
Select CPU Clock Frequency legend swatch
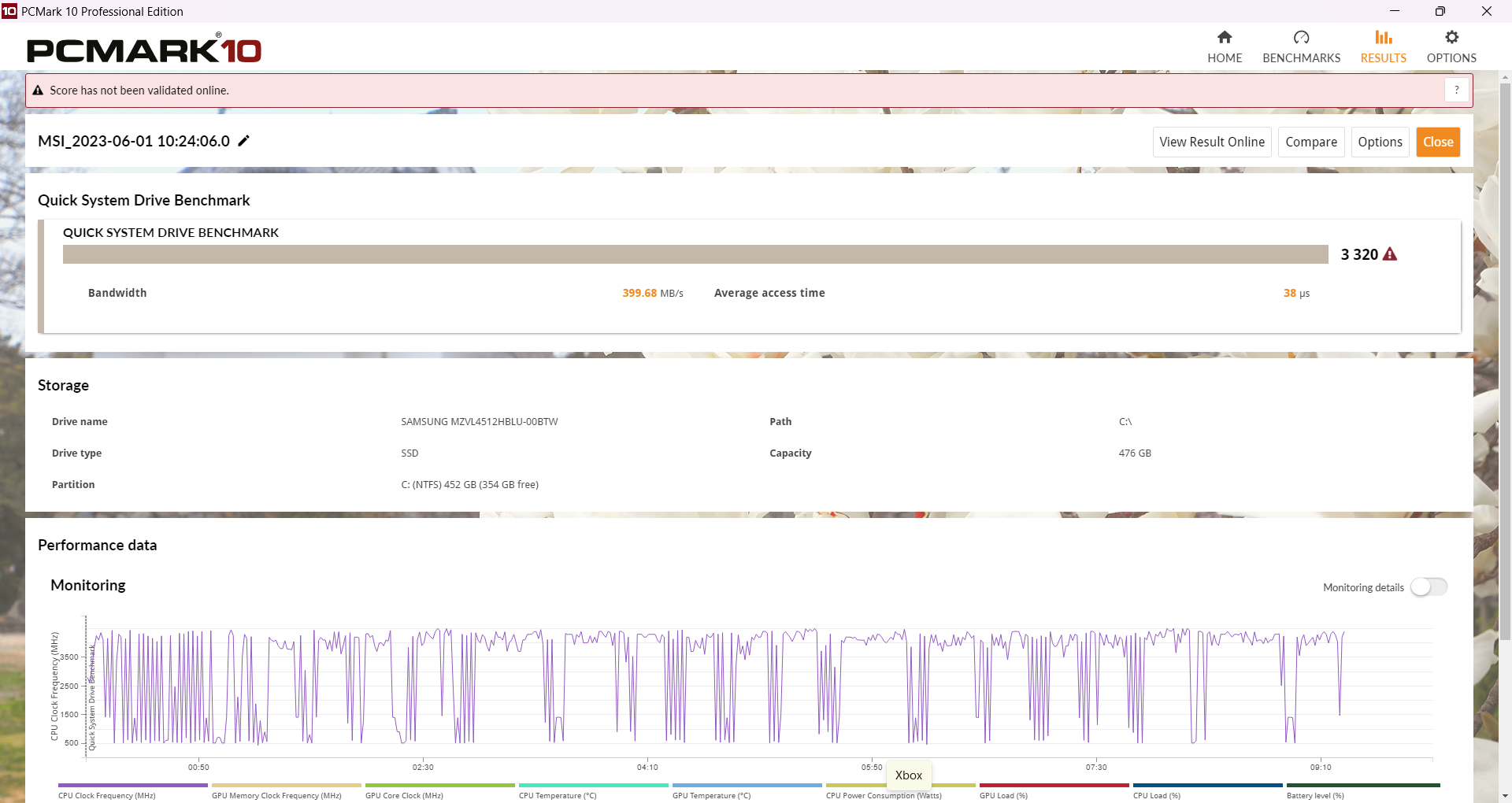(x=133, y=785)
